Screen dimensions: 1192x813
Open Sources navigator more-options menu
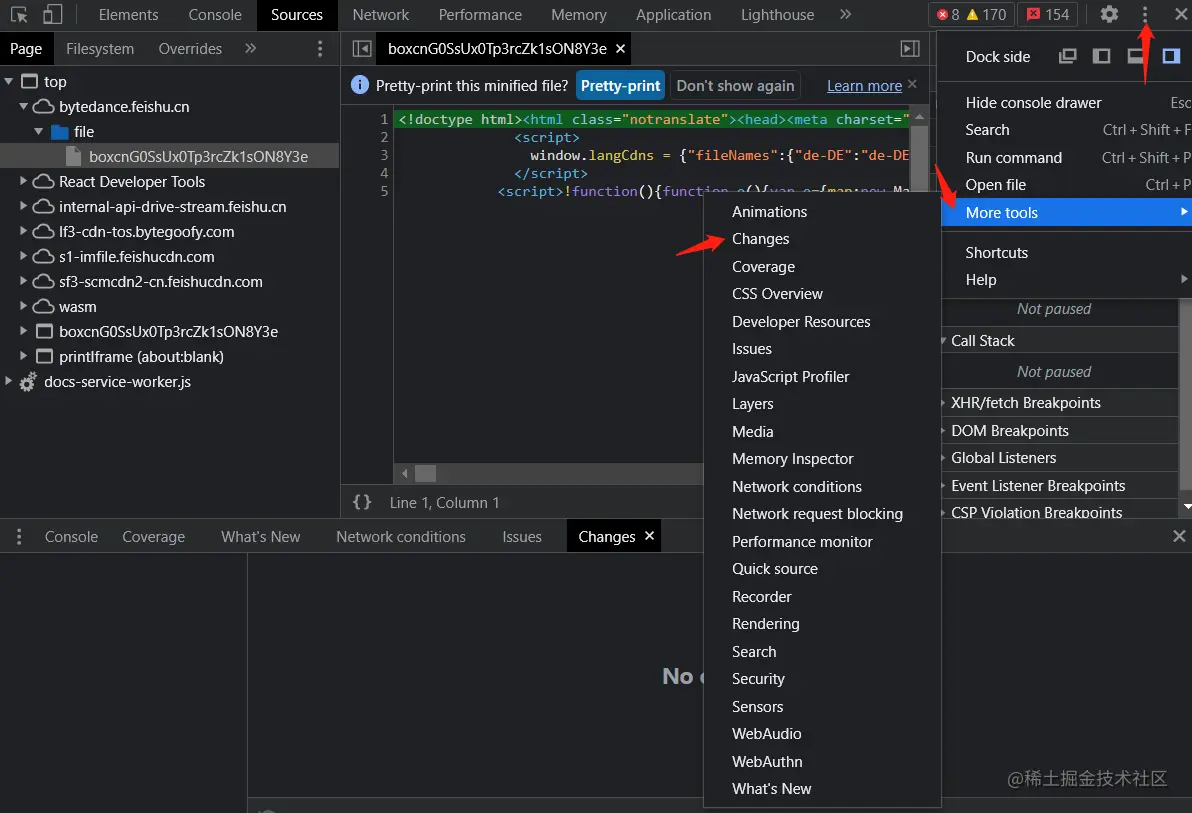click(320, 49)
